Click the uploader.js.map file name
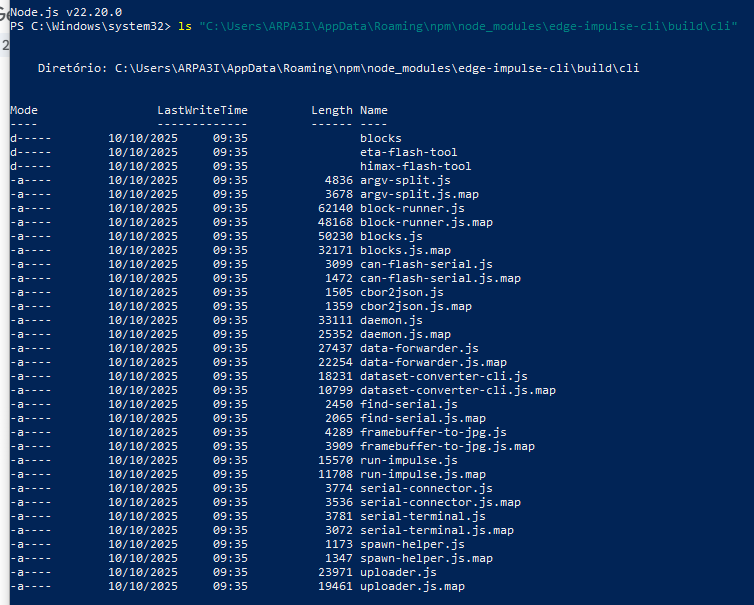Screen dimensions: 754x605 tap(412, 586)
